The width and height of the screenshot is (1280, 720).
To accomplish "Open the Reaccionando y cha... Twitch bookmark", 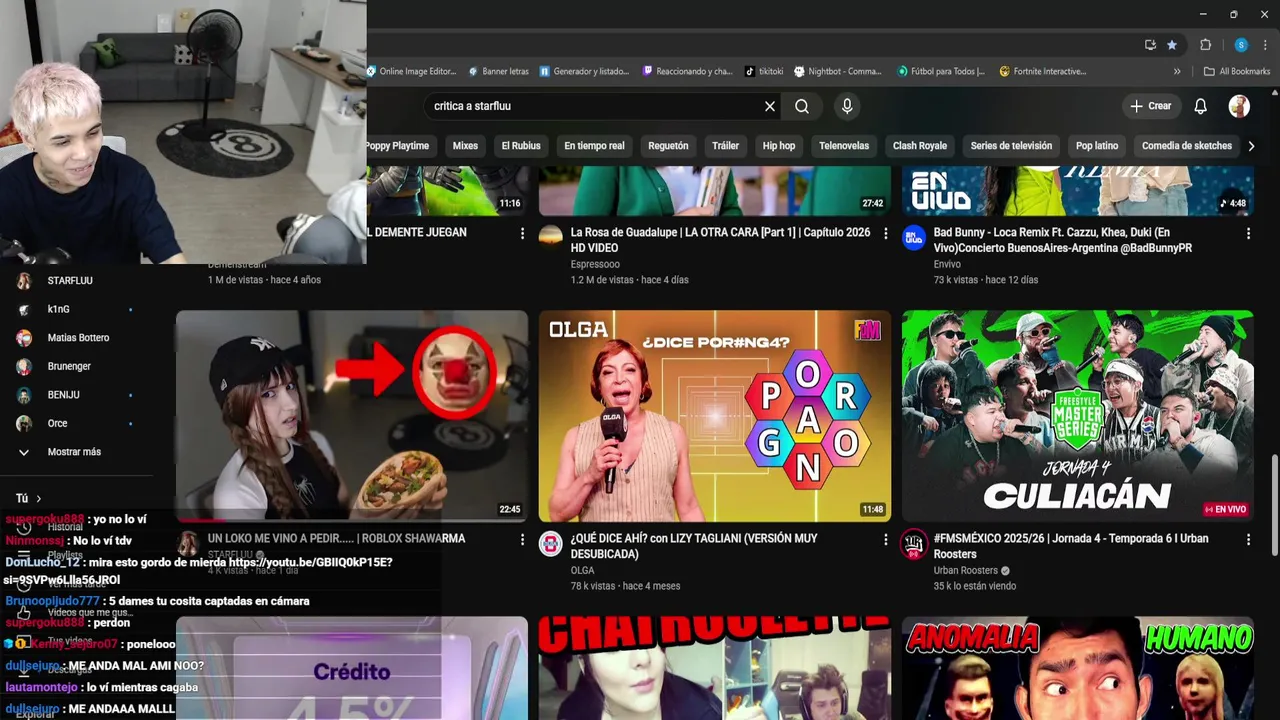I will tap(688, 72).
